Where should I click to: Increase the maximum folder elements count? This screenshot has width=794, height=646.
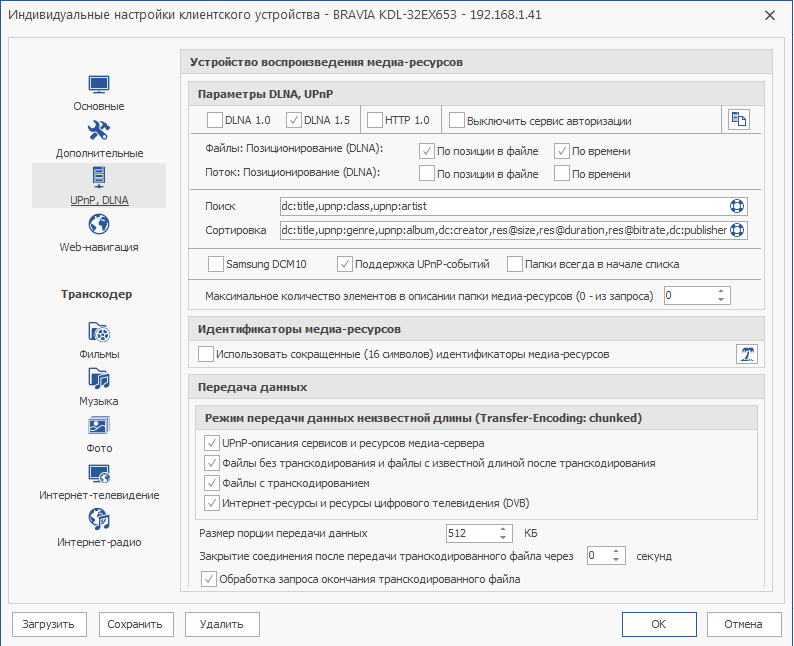pos(723,291)
